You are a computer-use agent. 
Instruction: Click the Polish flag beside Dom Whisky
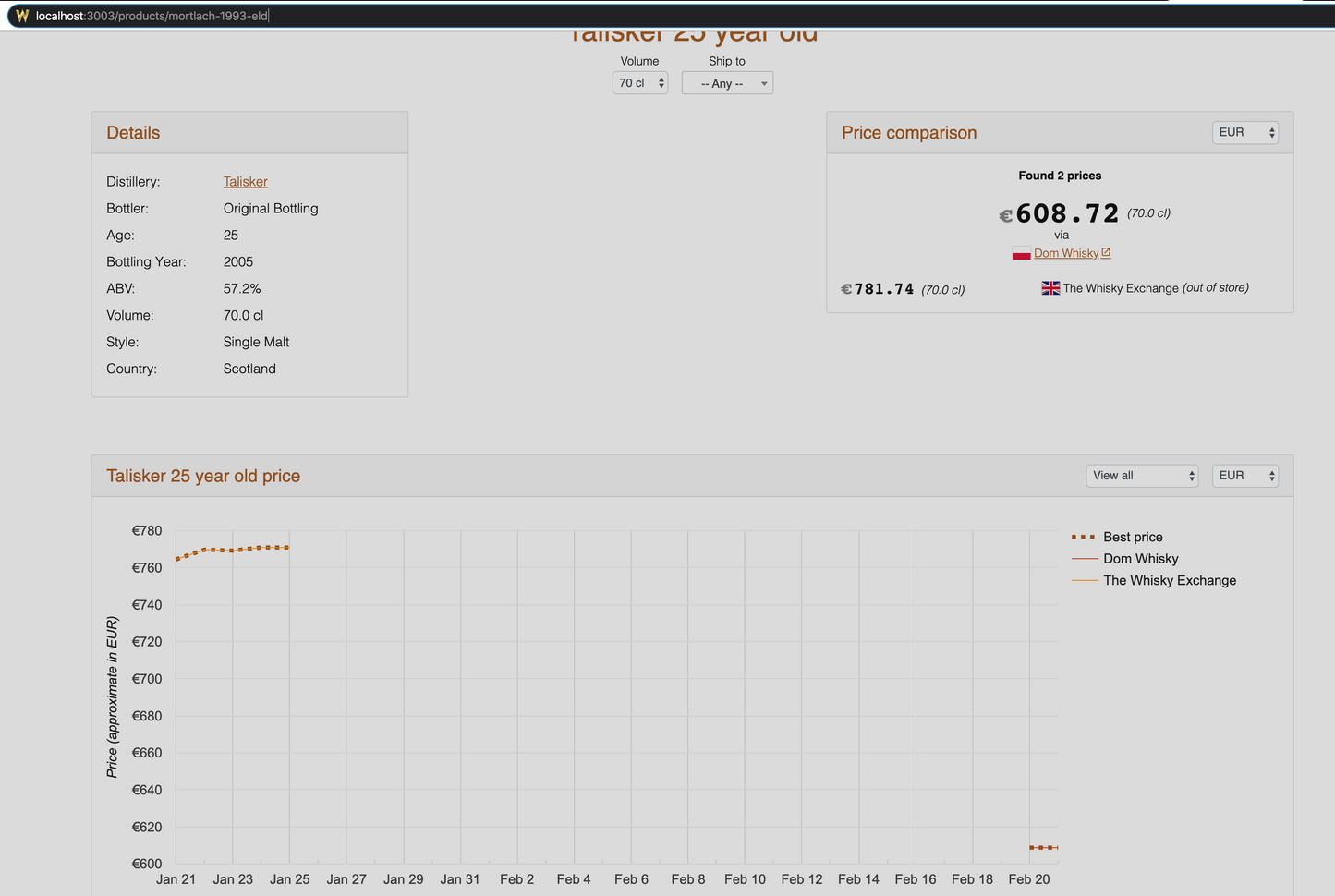(x=1021, y=254)
